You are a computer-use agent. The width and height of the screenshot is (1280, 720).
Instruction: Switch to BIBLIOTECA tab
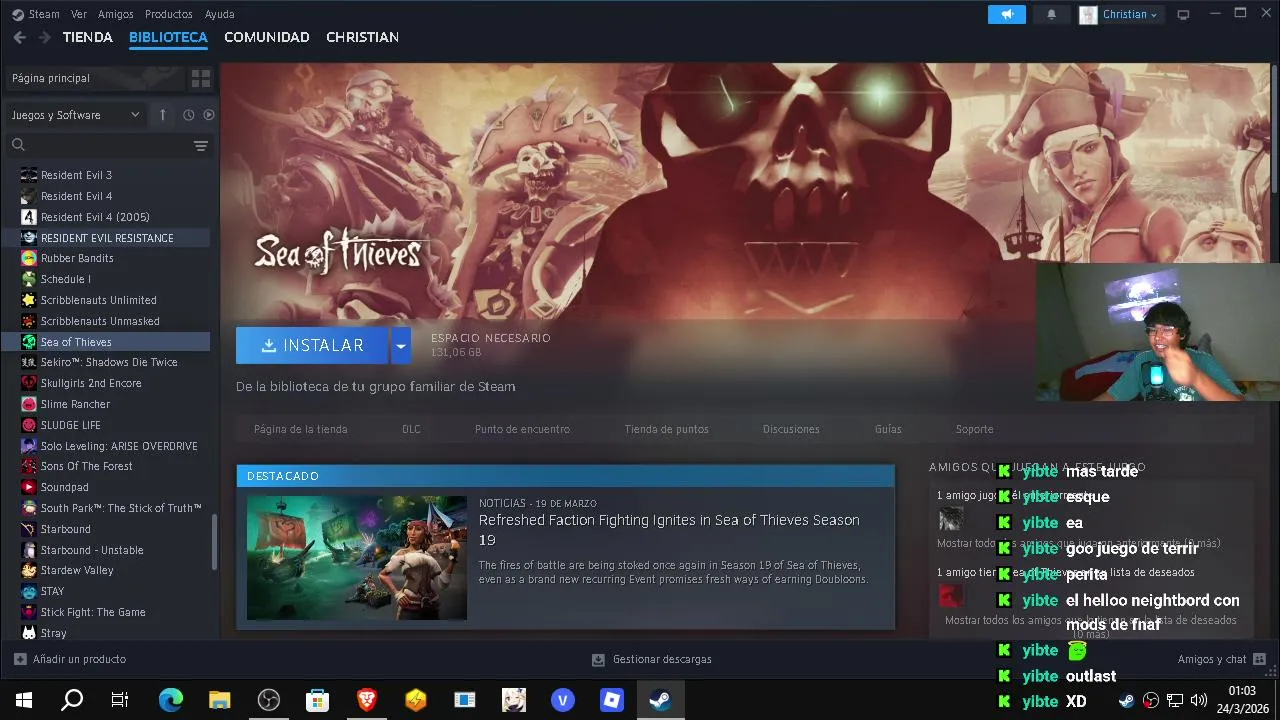tap(168, 37)
